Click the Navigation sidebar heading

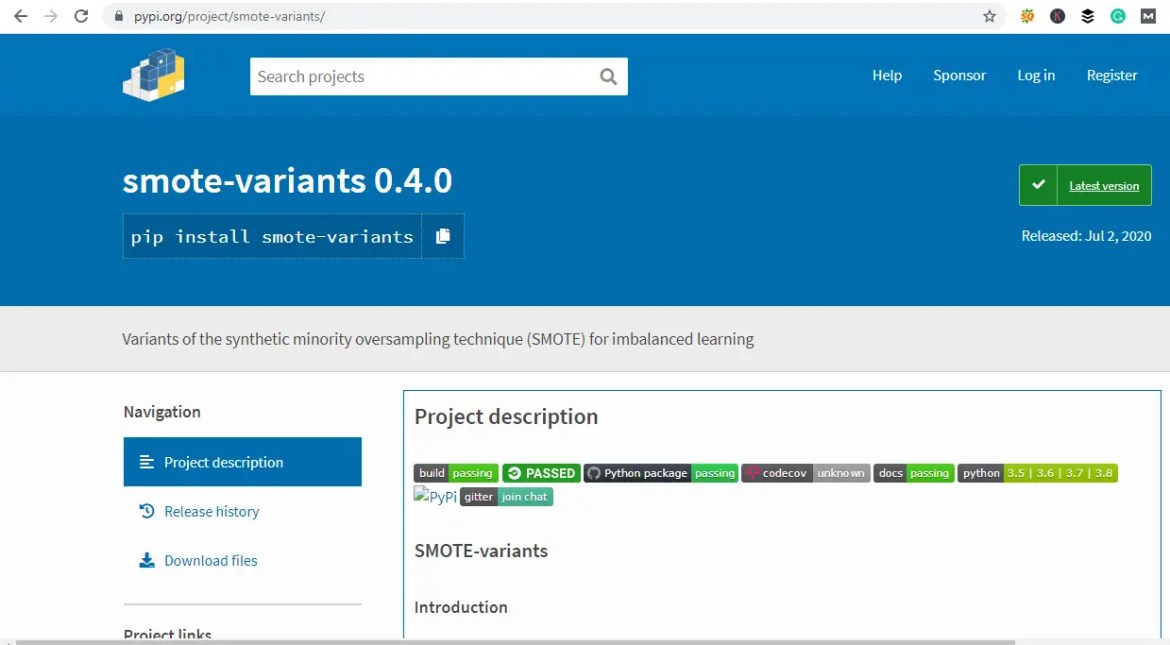point(162,412)
